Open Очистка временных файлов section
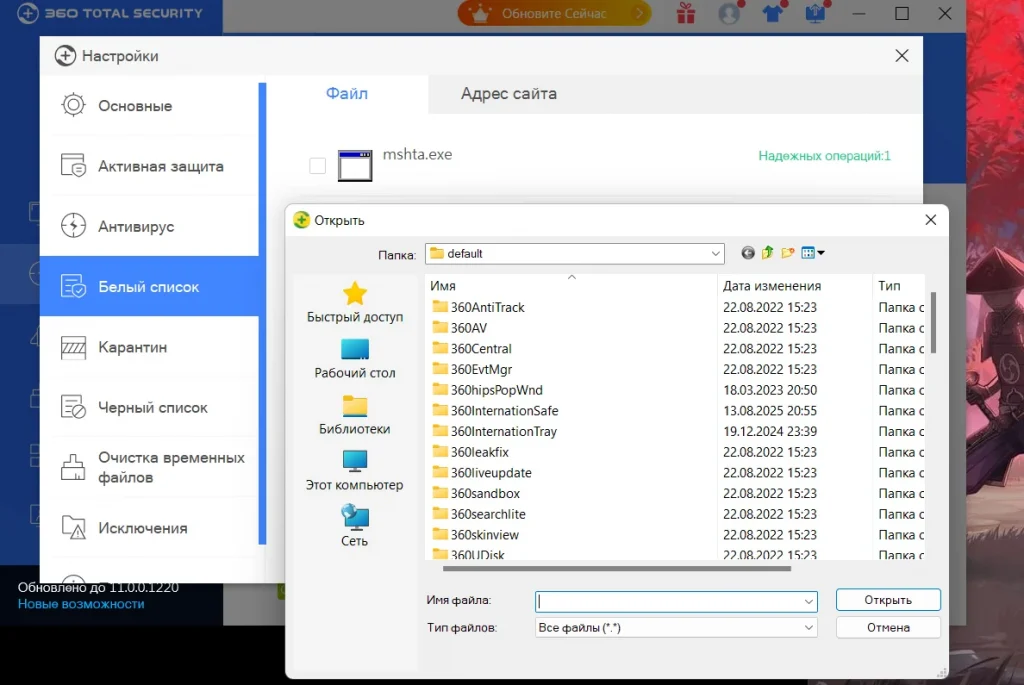The width and height of the screenshot is (1024, 685). 150,468
